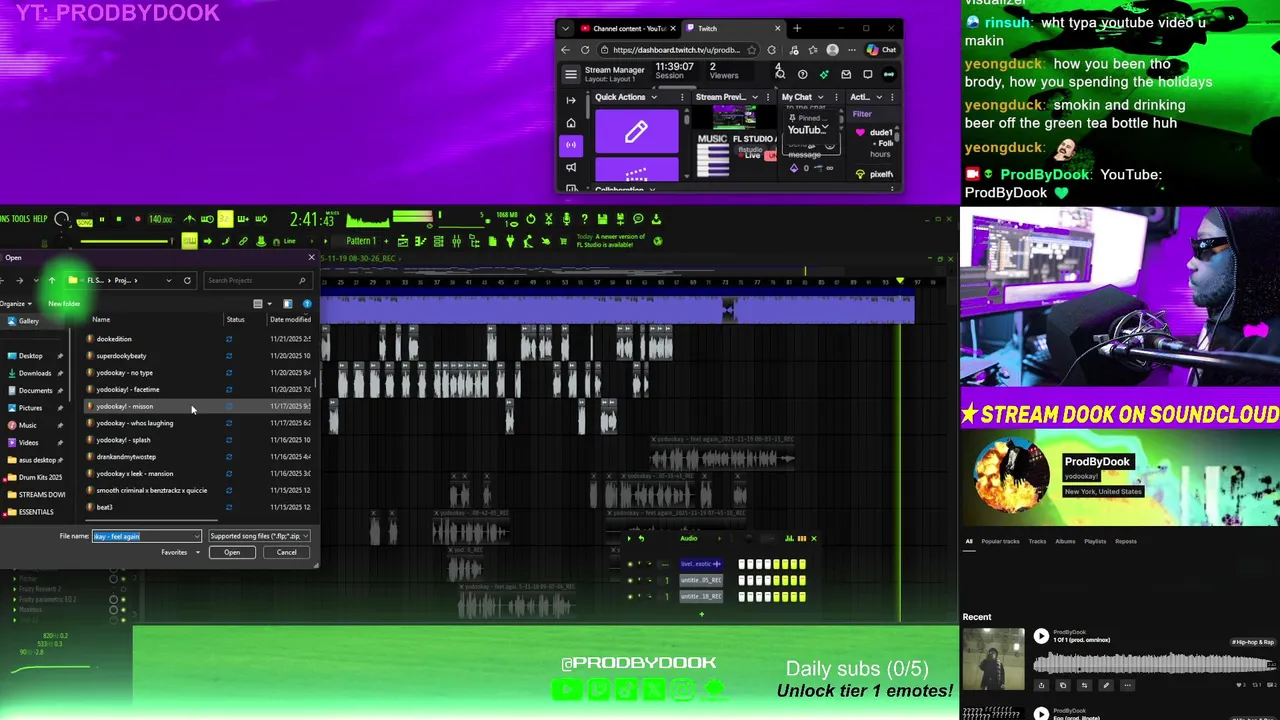This screenshot has height=720, width=1280.
Task: Open the HELP menu in FL Studio
Action: pyautogui.click(x=40, y=219)
